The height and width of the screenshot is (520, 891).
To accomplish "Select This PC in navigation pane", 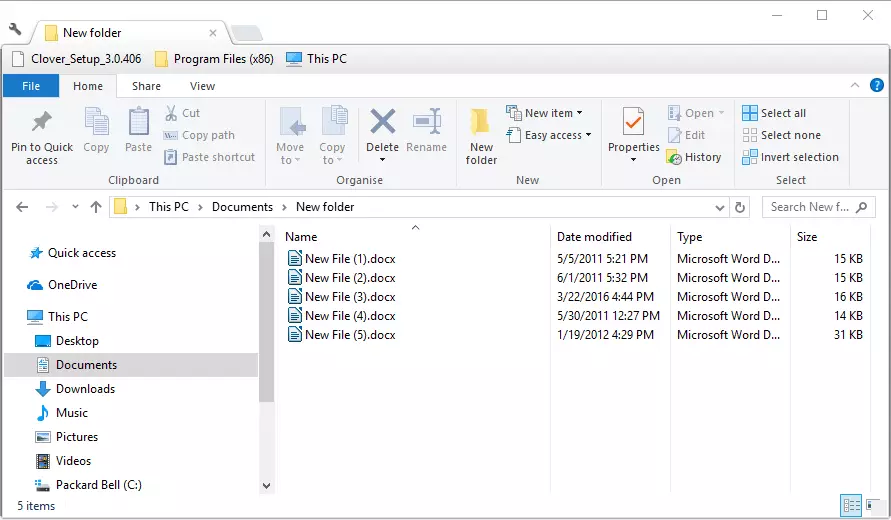I will (57, 317).
